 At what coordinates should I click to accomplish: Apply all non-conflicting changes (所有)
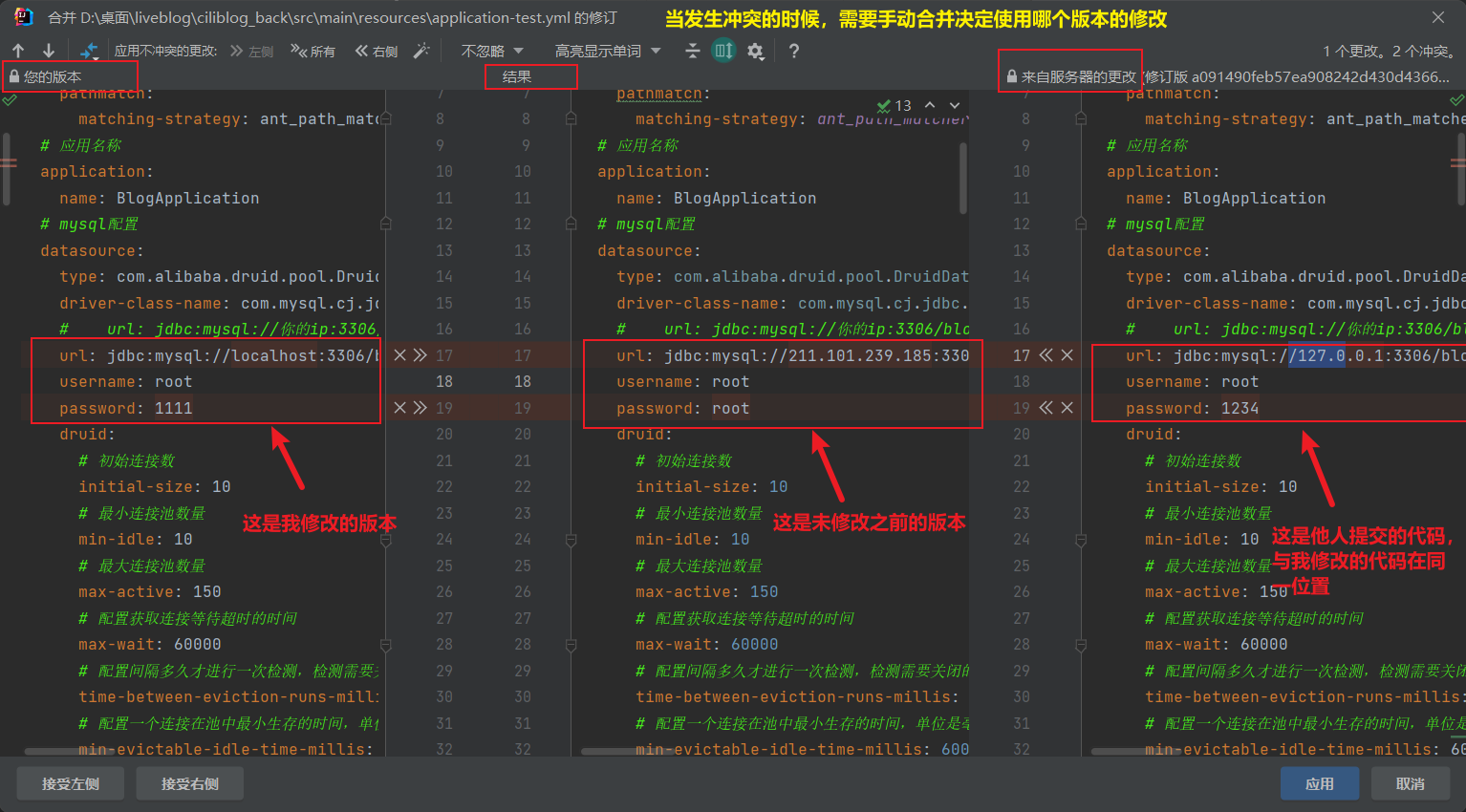click(313, 51)
